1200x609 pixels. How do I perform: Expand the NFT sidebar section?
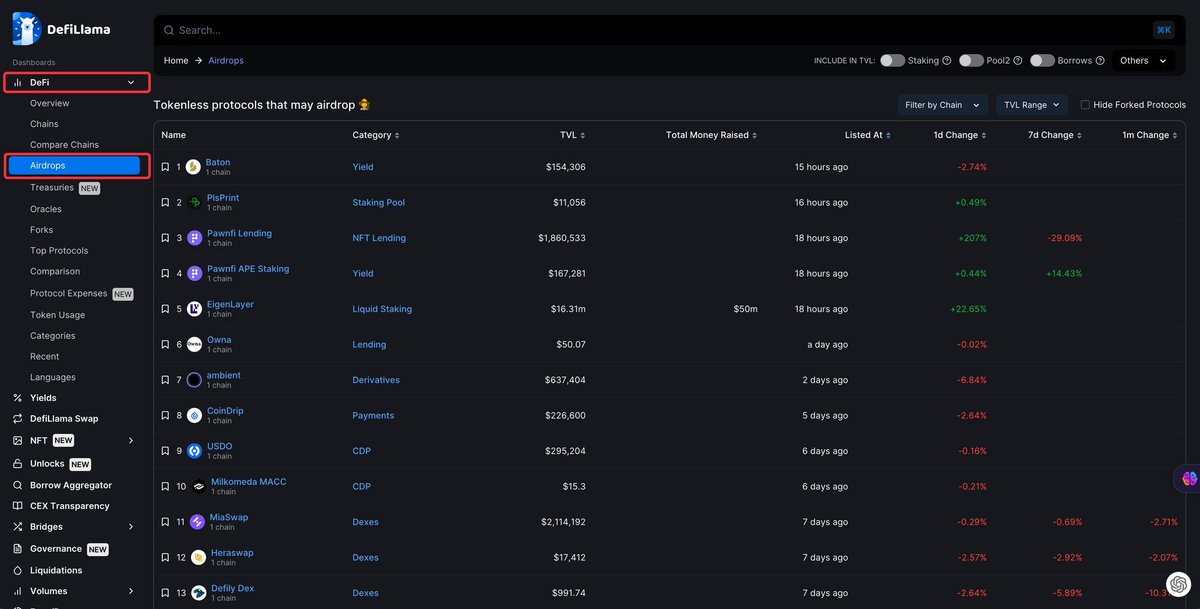click(x=131, y=441)
